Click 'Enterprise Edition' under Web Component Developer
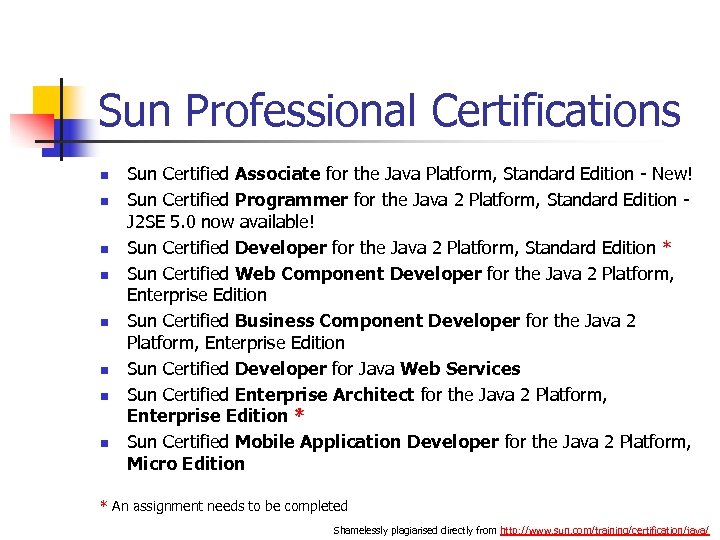This screenshot has height=540, width=720. (x=197, y=295)
